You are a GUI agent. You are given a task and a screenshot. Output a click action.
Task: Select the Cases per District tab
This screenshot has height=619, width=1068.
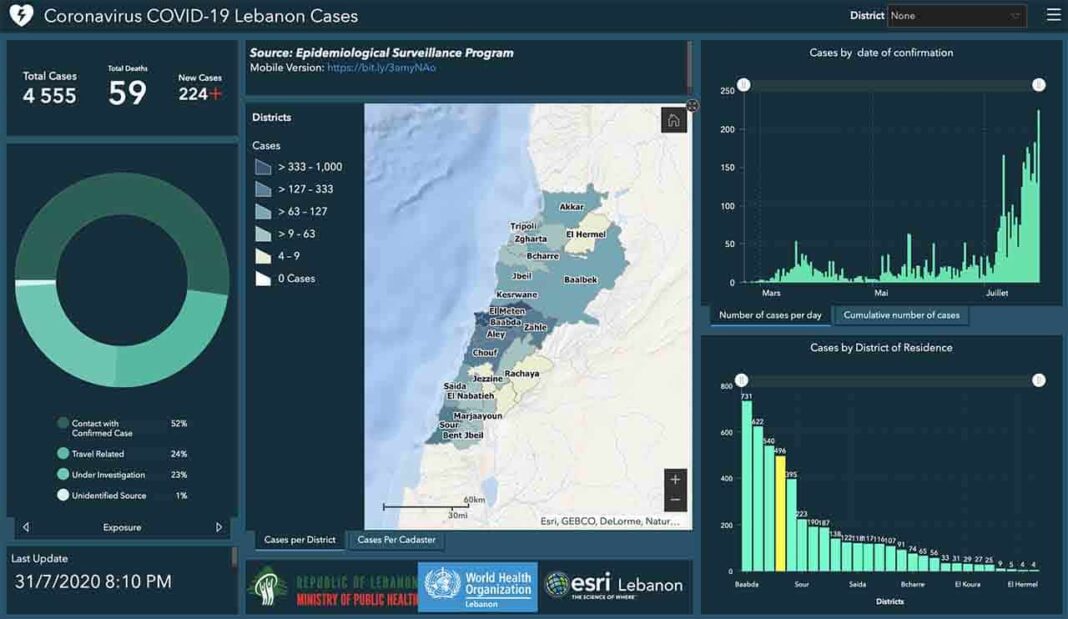pos(300,540)
